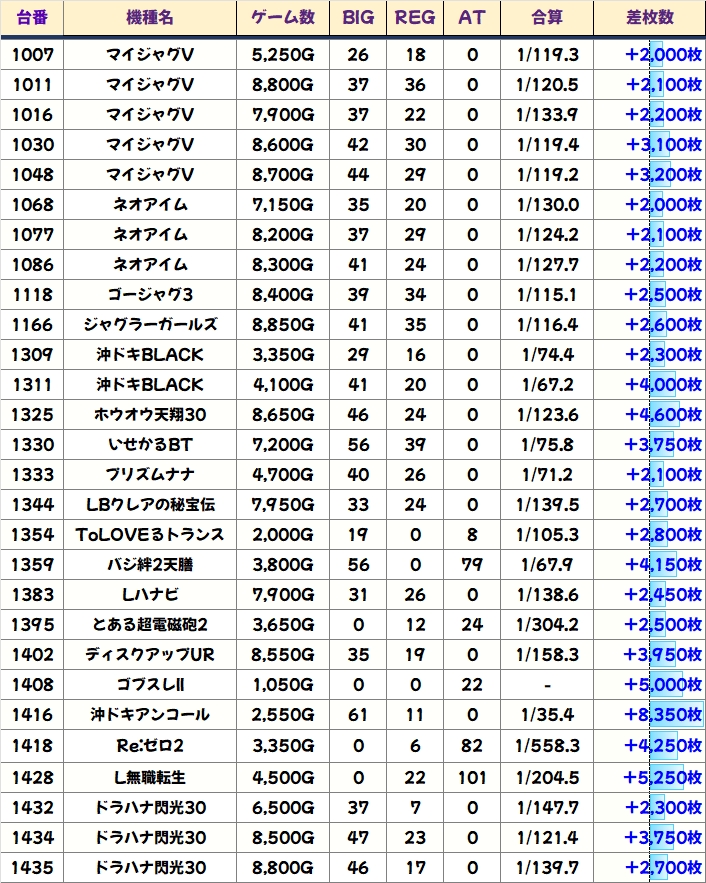
Task: Select the 5,250G game count cell
Action: point(283,55)
